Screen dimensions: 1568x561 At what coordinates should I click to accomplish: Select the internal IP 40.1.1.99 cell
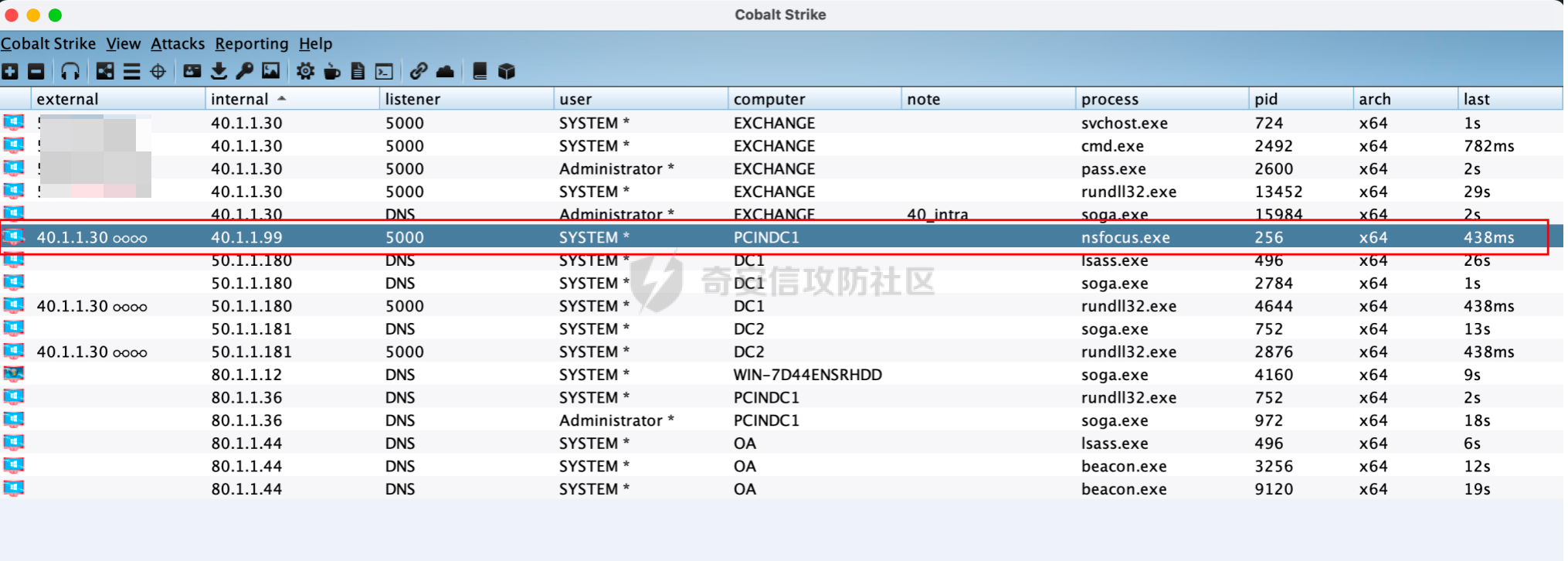(x=246, y=237)
